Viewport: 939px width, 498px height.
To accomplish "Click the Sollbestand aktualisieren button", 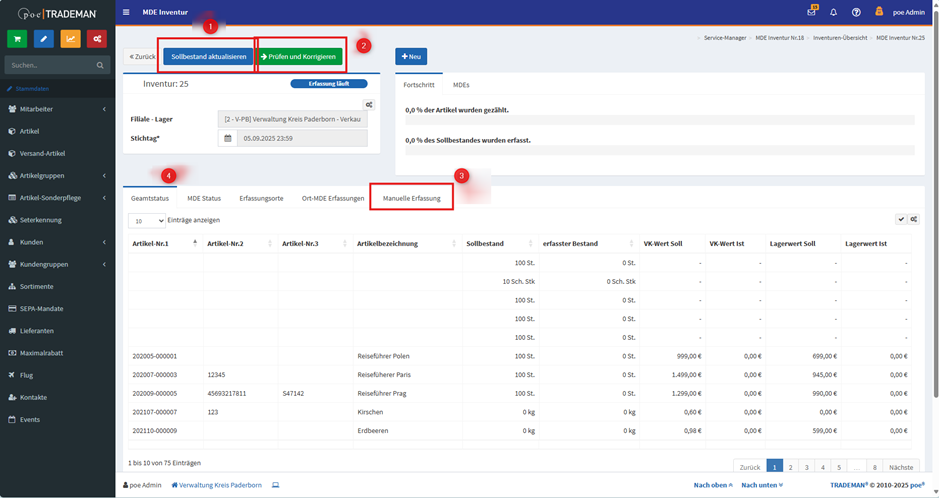I will coord(208,57).
